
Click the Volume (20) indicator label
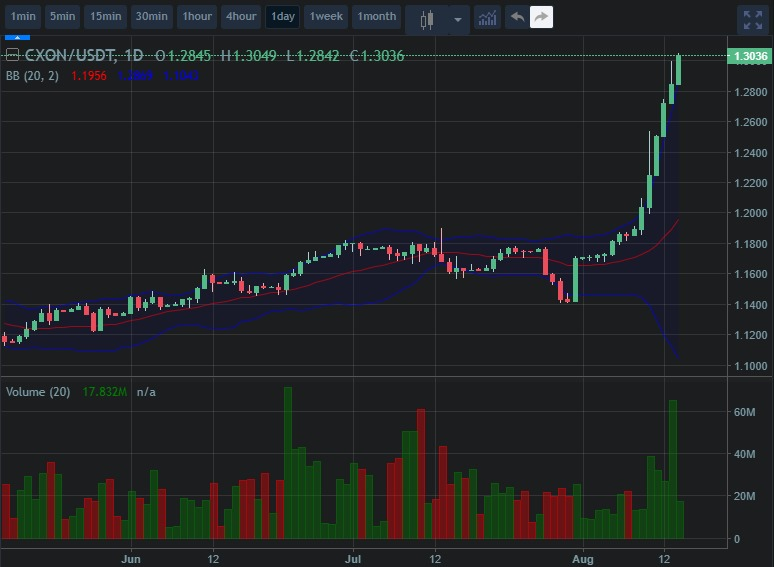pos(38,392)
